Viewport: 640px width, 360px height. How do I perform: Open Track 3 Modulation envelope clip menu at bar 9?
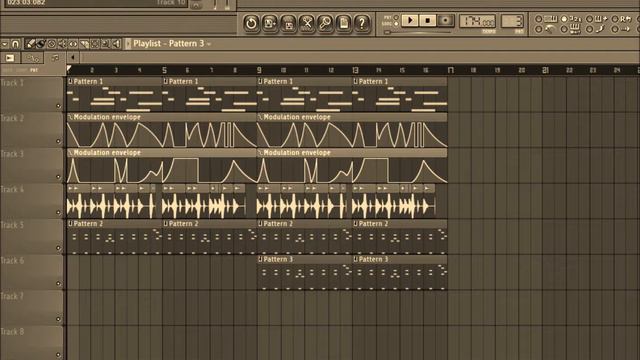pos(260,153)
